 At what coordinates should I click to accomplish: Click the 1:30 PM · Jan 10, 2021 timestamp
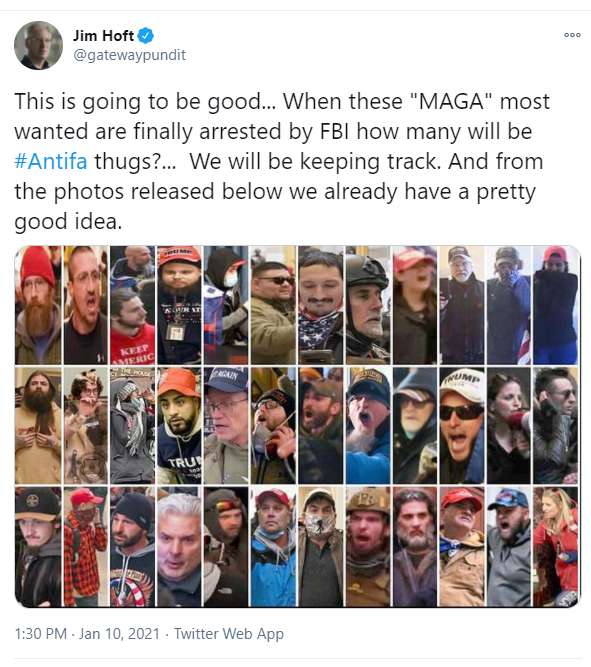pos(87,633)
